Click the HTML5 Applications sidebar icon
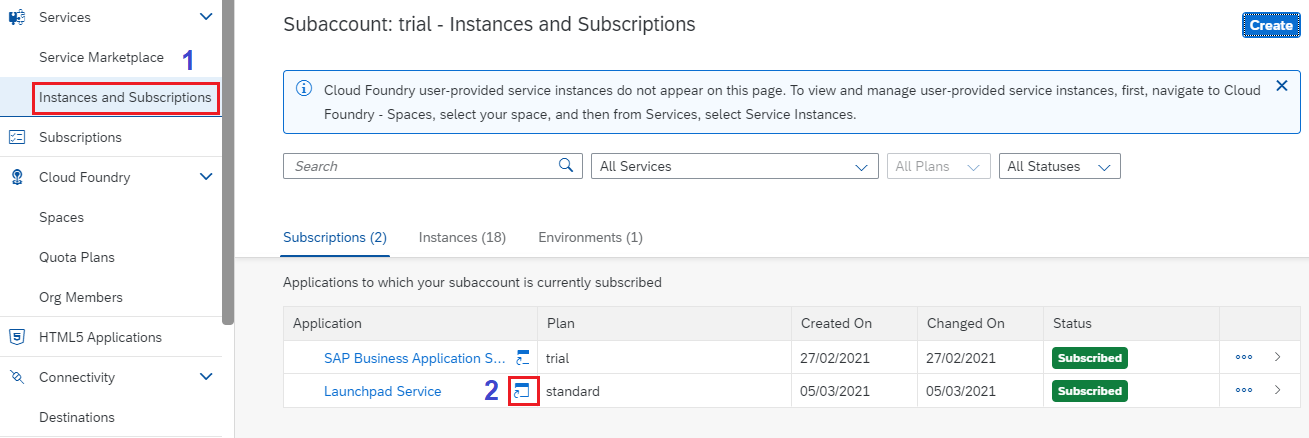Screen dimensions: 1309x438 tap(17, 337)
